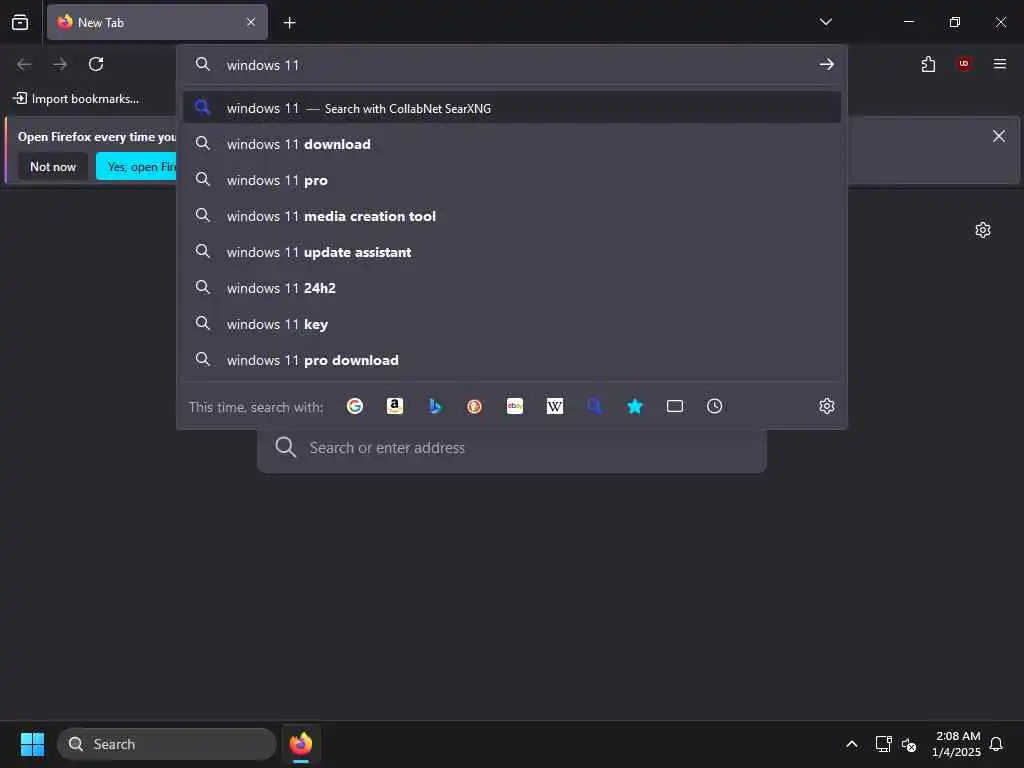Pick suggestion 'windows 11 update assistant'
The image size is (1024, 768).
tap(512, 252)
